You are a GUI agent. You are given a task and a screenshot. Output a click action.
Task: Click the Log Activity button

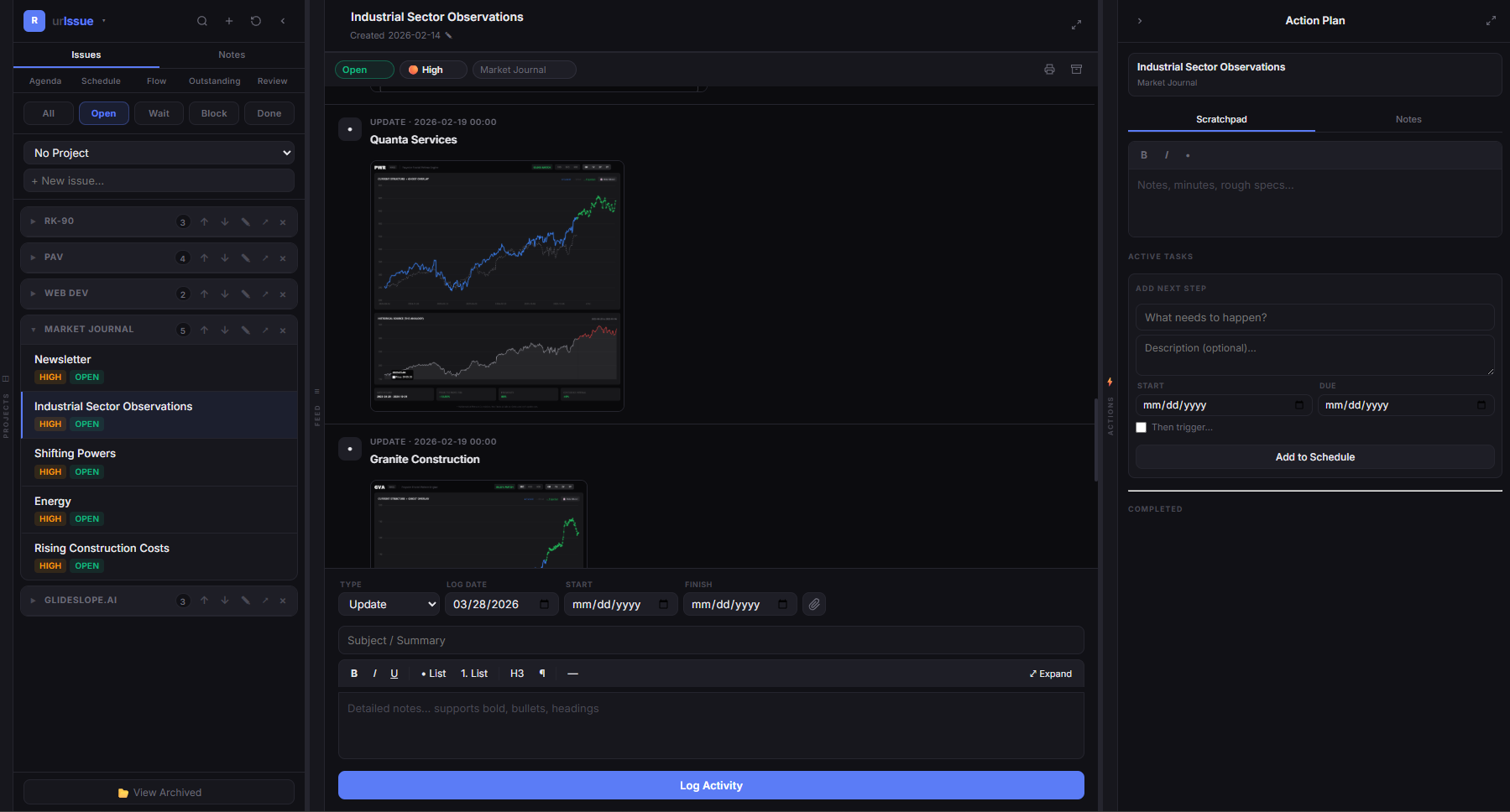click(x=711, y=785)
